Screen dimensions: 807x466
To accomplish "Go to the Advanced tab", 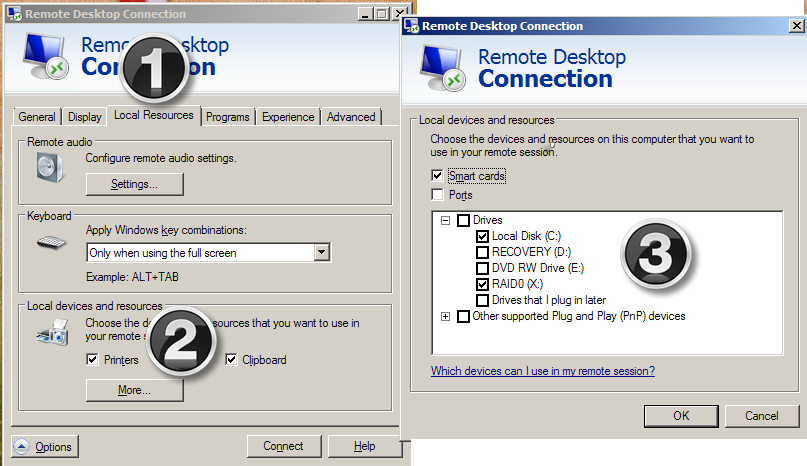I will point(351,117).
